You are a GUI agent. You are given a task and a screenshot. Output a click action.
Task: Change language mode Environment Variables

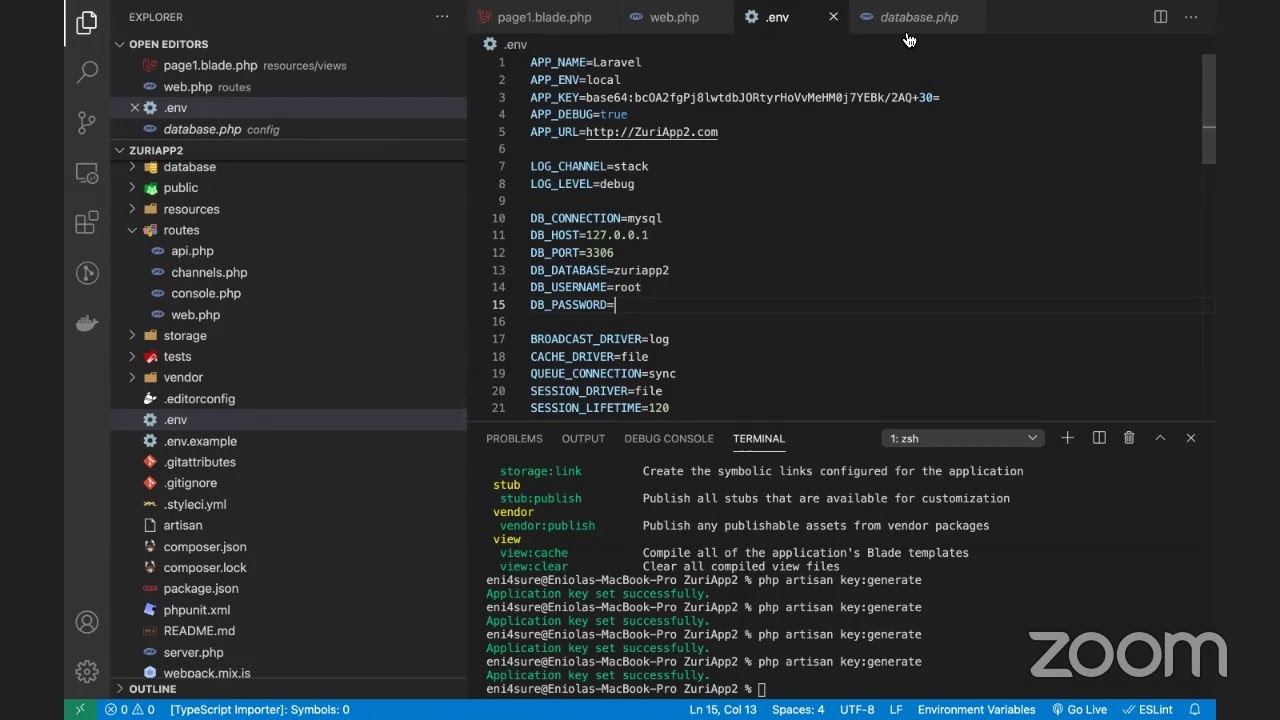[976, 710]
